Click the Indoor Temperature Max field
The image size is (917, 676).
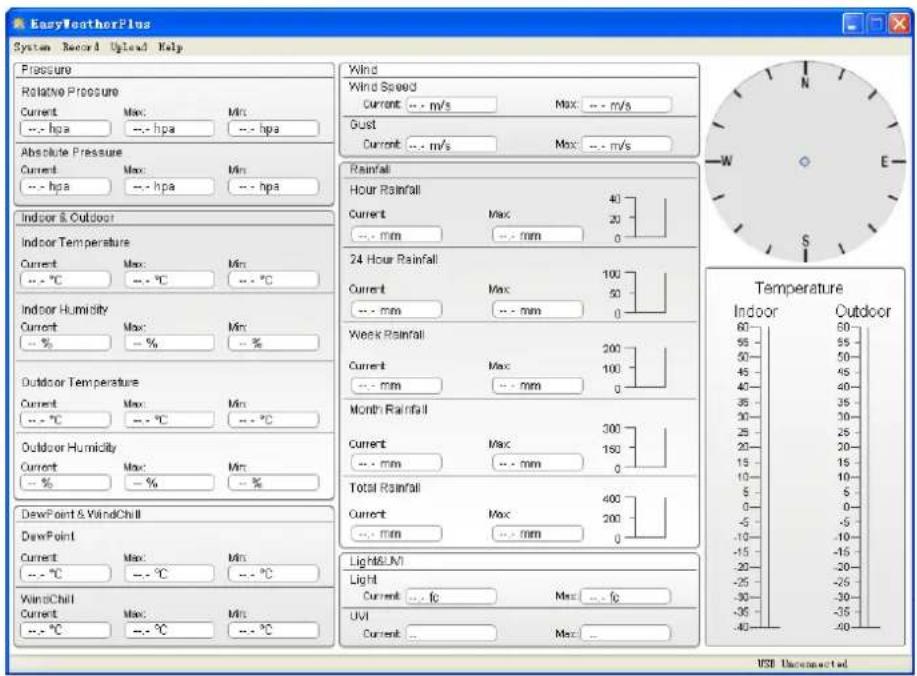170,280
